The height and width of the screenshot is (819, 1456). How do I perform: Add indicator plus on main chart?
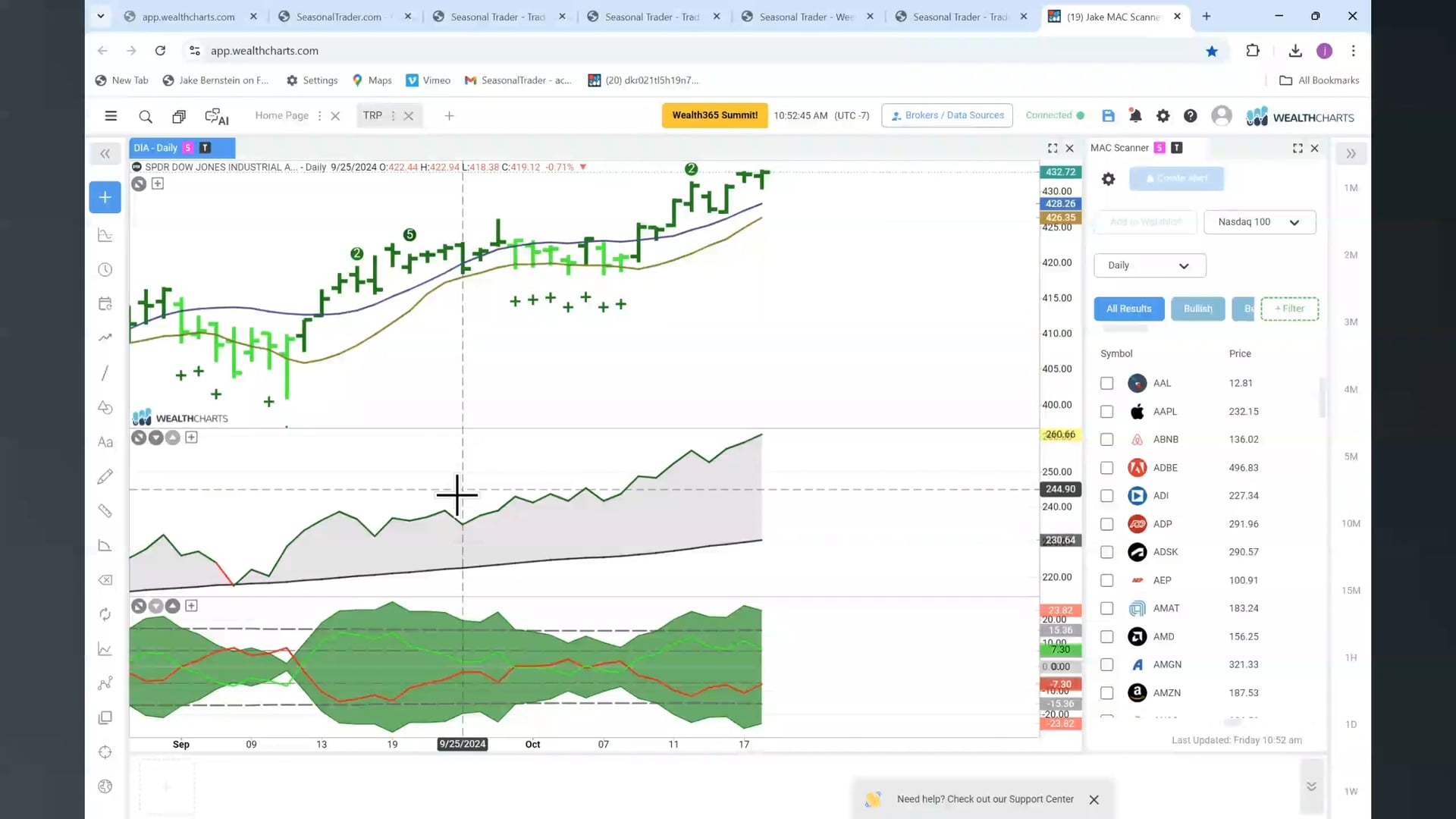[x=158, y=184]
